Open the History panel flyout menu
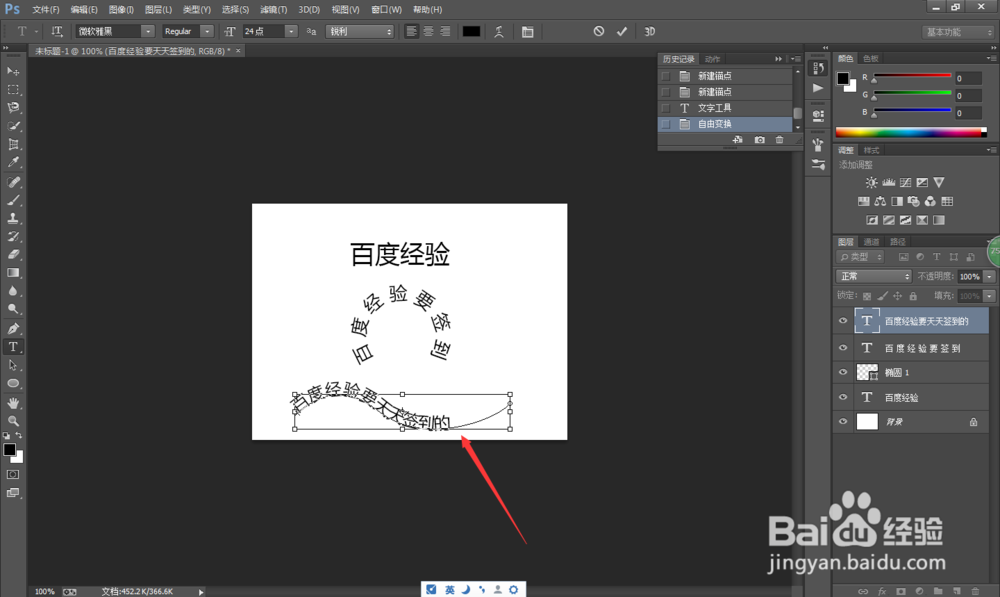This screenshot has height=597, width=1000. tap(796, 59)
